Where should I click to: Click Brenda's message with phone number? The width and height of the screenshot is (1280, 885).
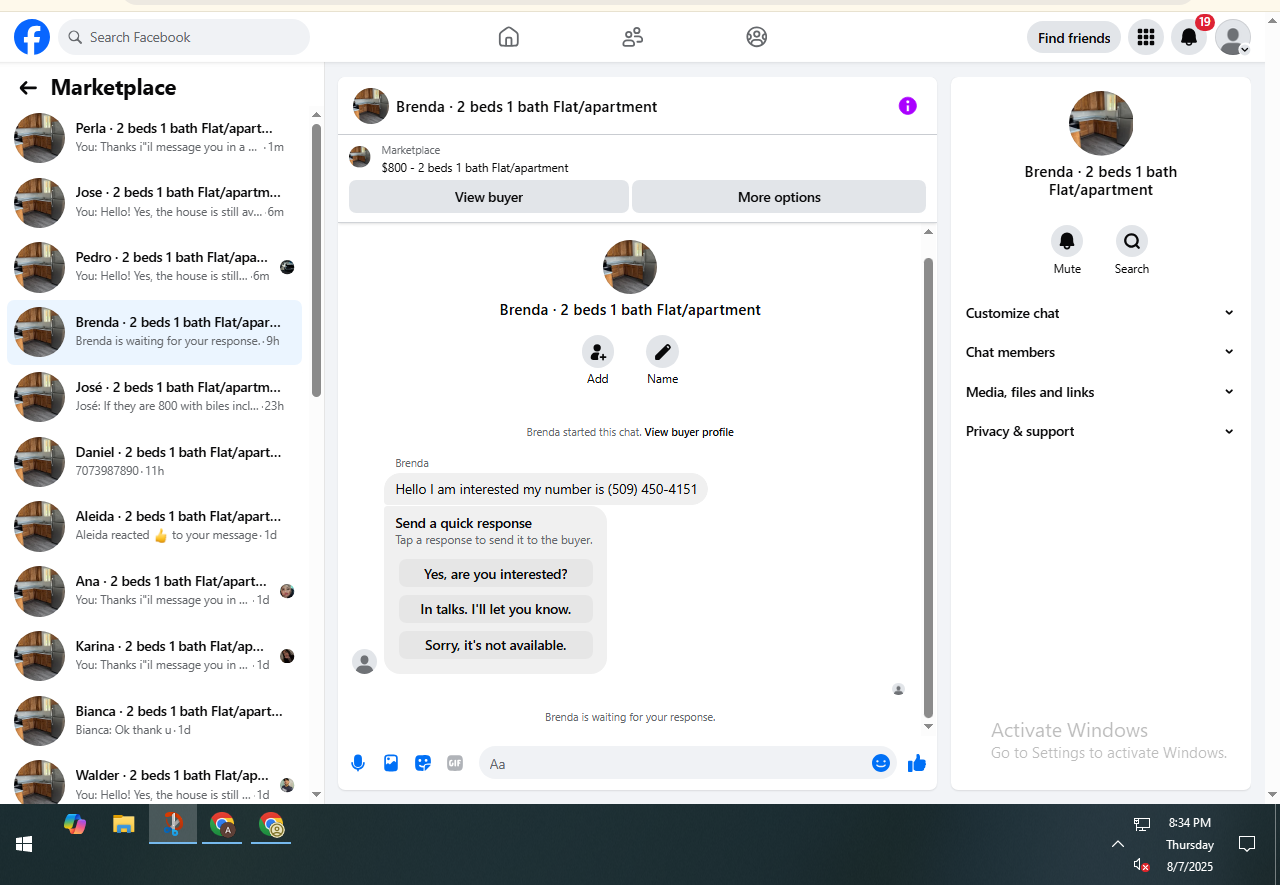point(546,489)
